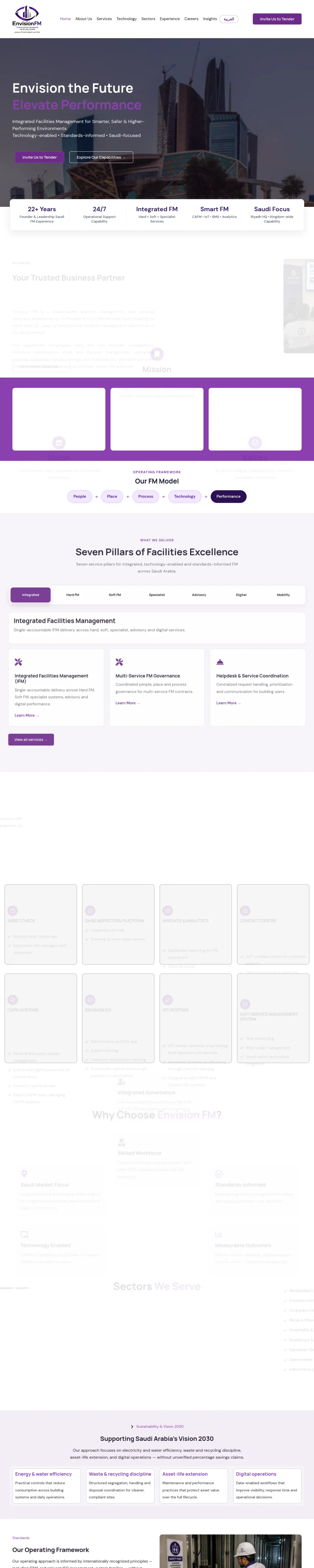Viewport: 314px width, 1568px height.
Task: Select the tools icon on Multi-Service FM Governance card
Action: click(119, 662)
